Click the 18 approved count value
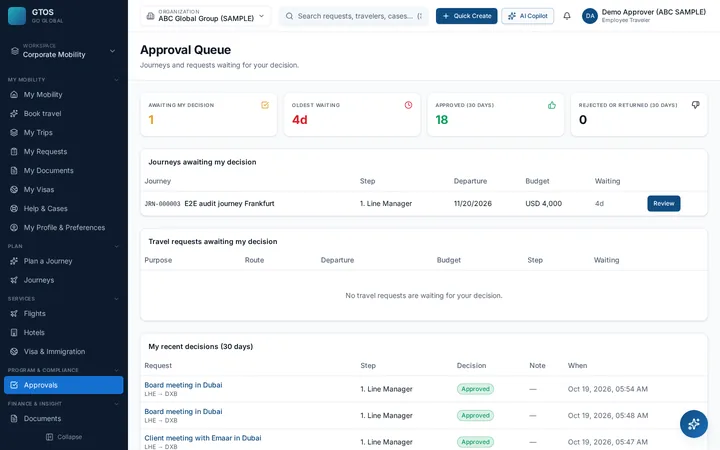Image resolution: width=720 pixels, height=450 pixels. [x=442, y=120]
